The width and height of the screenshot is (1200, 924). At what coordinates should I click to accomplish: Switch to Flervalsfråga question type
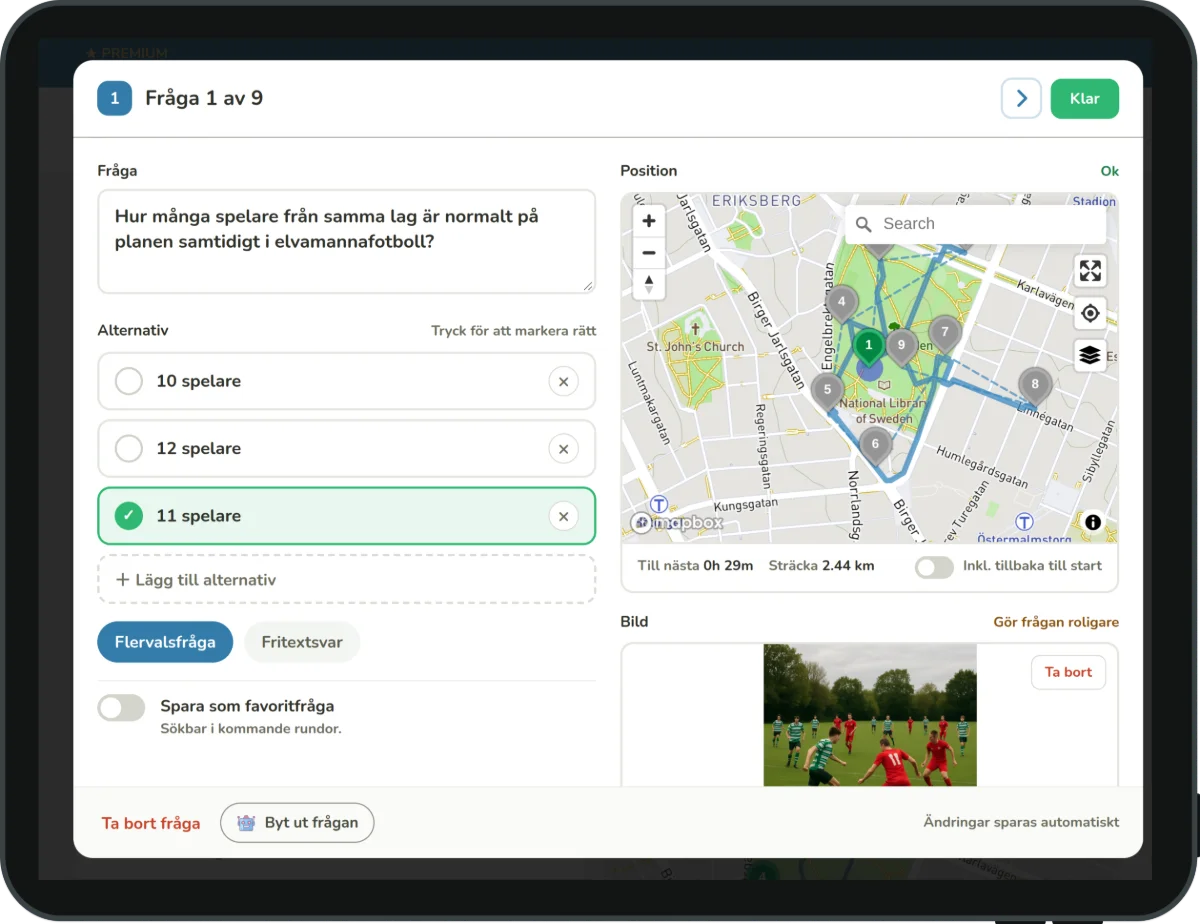coord(165,642)
